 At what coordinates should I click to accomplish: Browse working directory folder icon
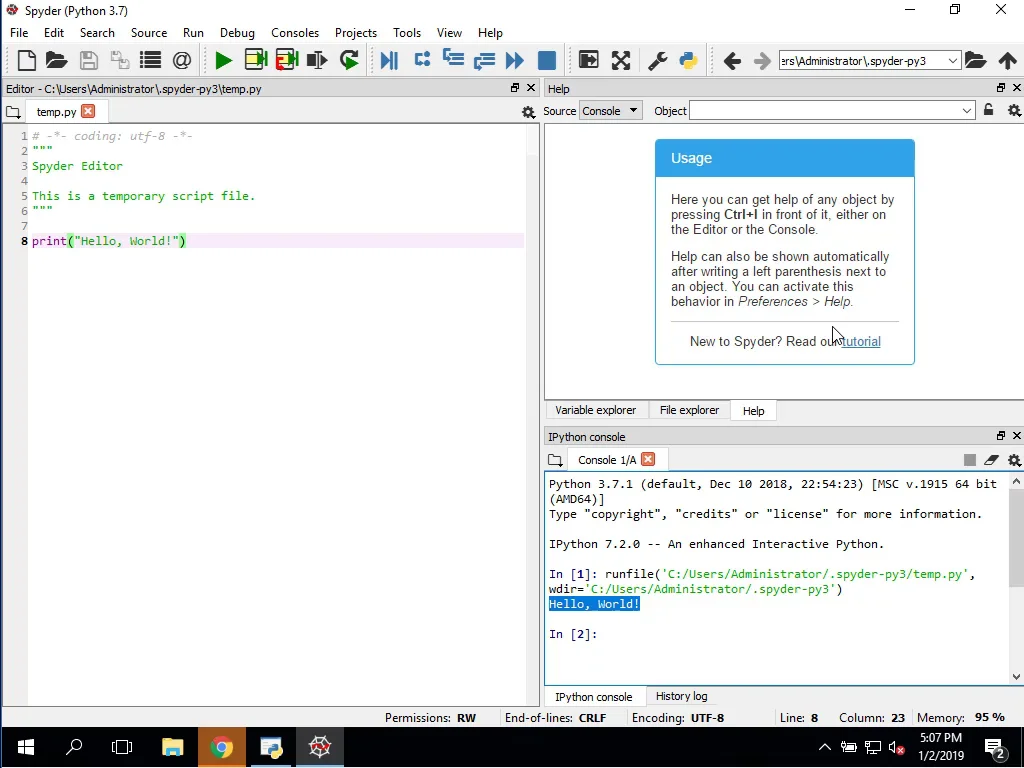pos(976,61)
